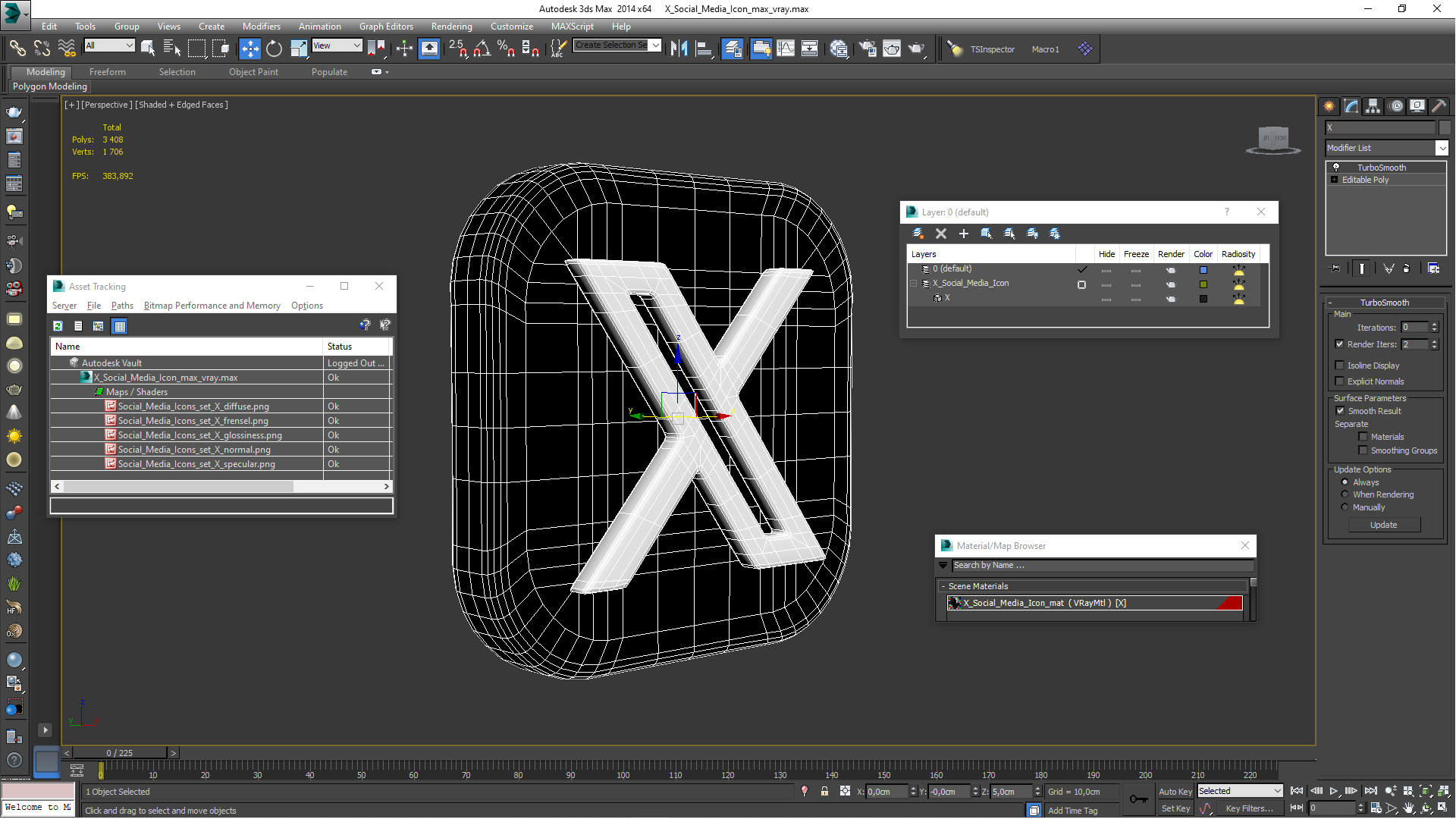Viewport: 1456px width, 819px height.
Task: Open the Create command panel tab
Action: point(1329,106)
